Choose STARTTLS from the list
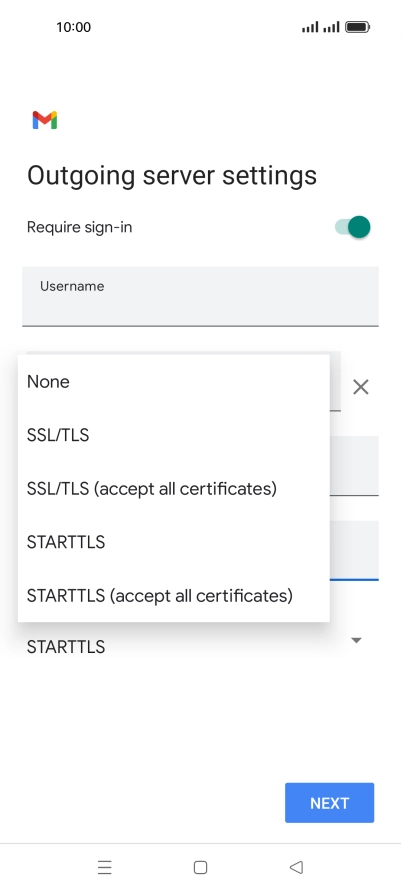 point(173,542)
